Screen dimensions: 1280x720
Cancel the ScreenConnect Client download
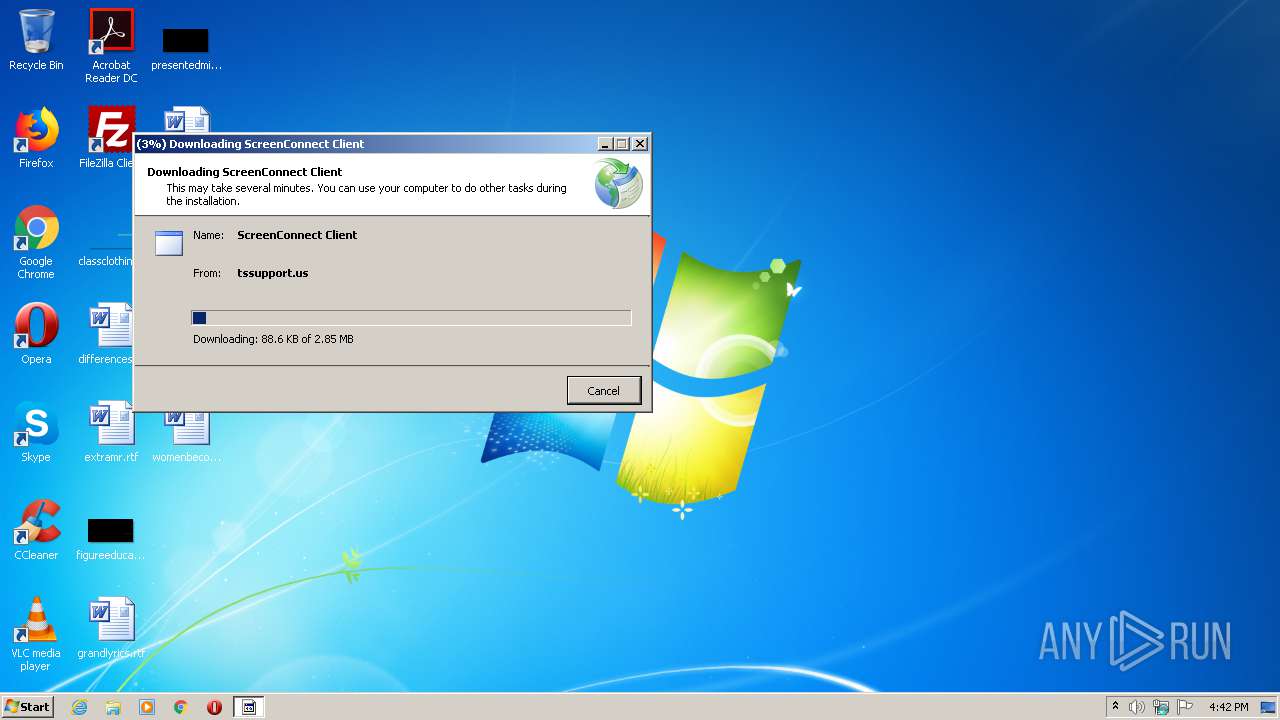coord(603,390)
